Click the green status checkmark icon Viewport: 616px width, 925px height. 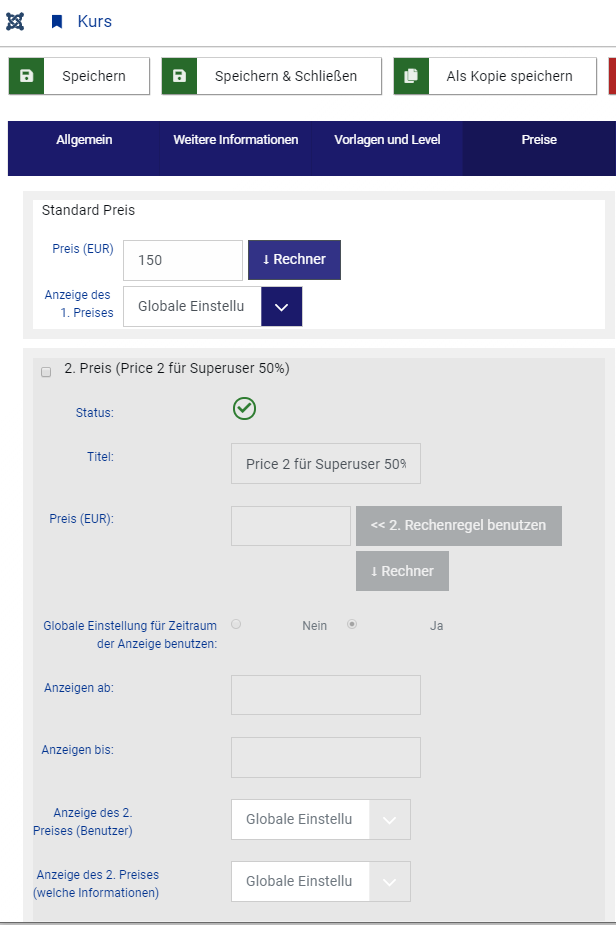tap(244, 408)
